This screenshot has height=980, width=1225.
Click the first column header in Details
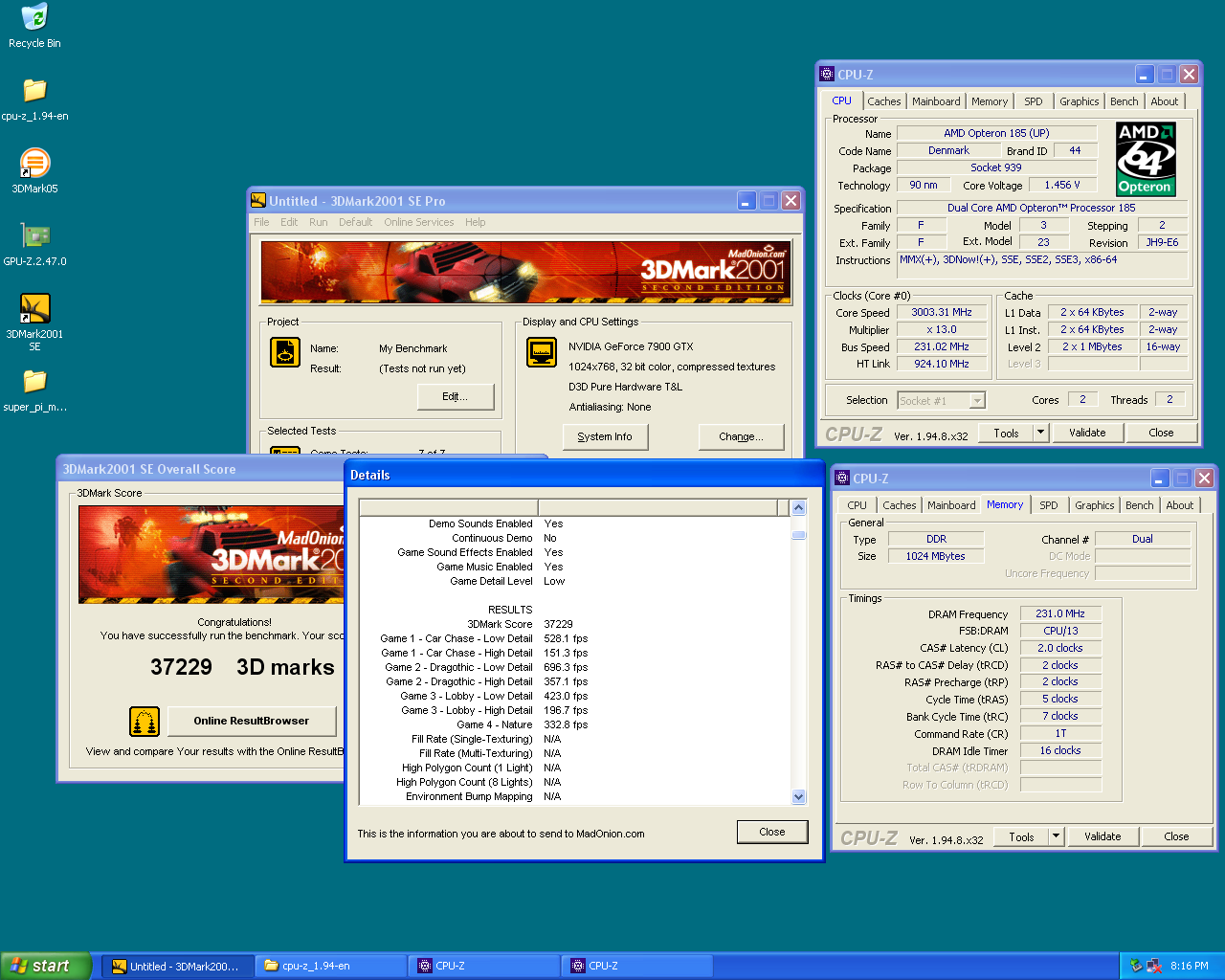[x=449, y=507]
